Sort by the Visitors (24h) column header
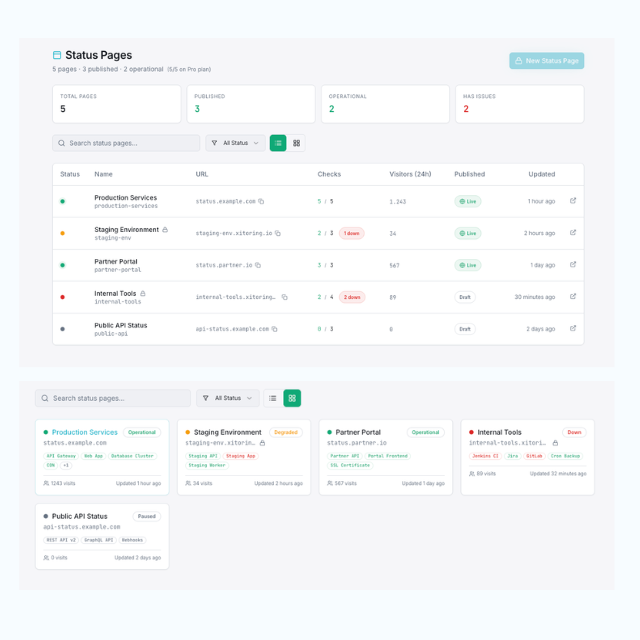This screenshot has height=640, width=640. tap(410, 174)
